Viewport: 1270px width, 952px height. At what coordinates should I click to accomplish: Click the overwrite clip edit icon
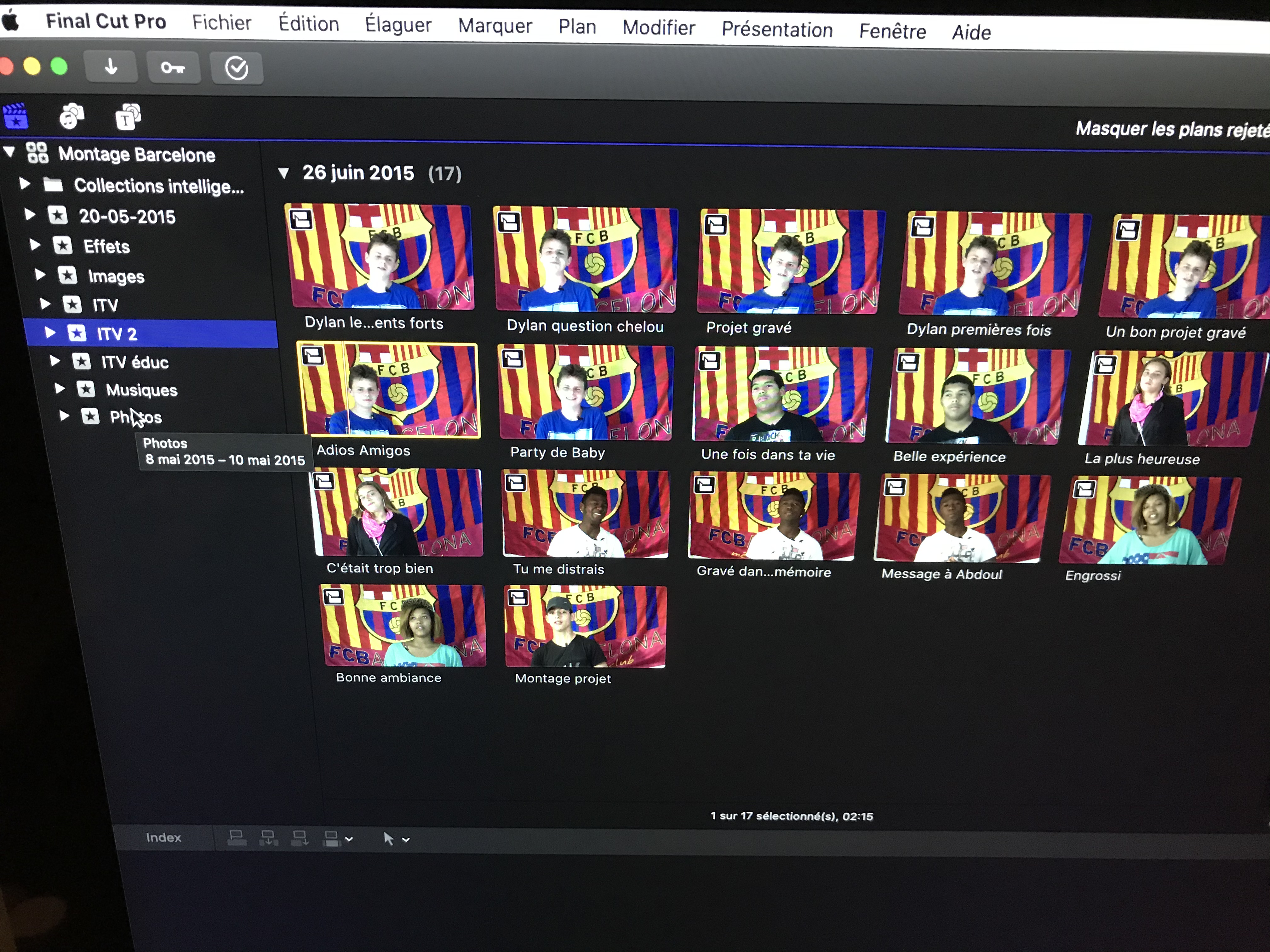click(331, 839)
